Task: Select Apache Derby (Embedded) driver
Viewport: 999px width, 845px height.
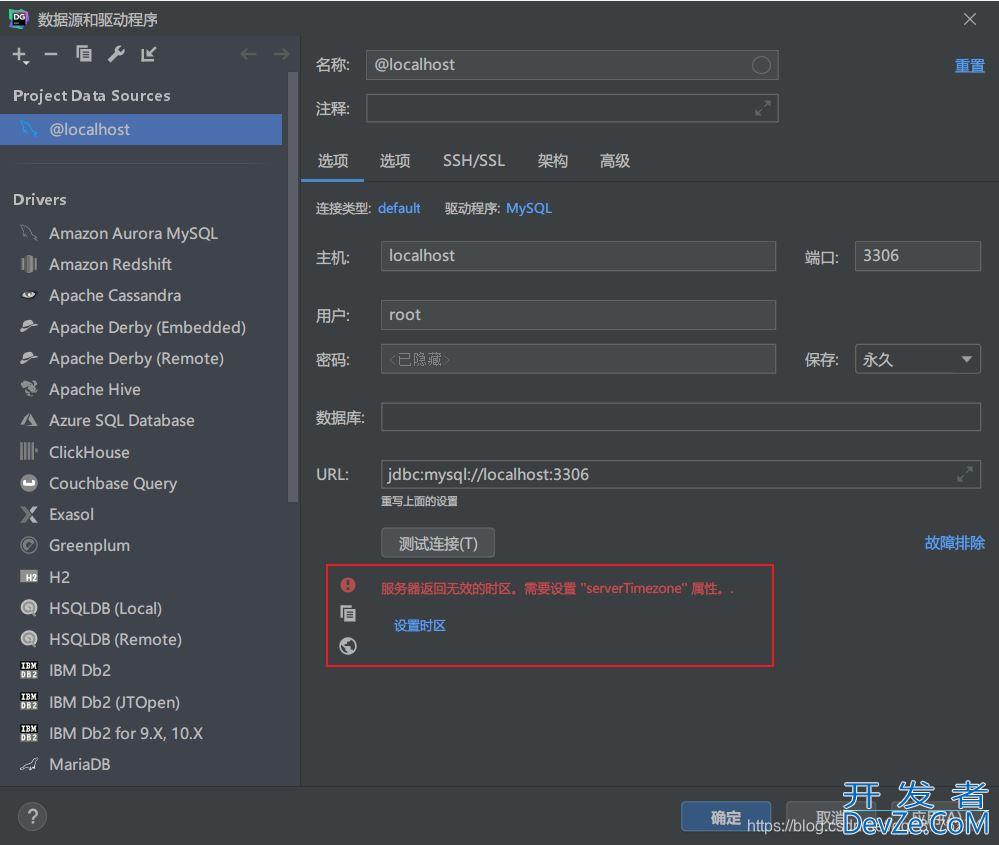Action: click(143, 328)
